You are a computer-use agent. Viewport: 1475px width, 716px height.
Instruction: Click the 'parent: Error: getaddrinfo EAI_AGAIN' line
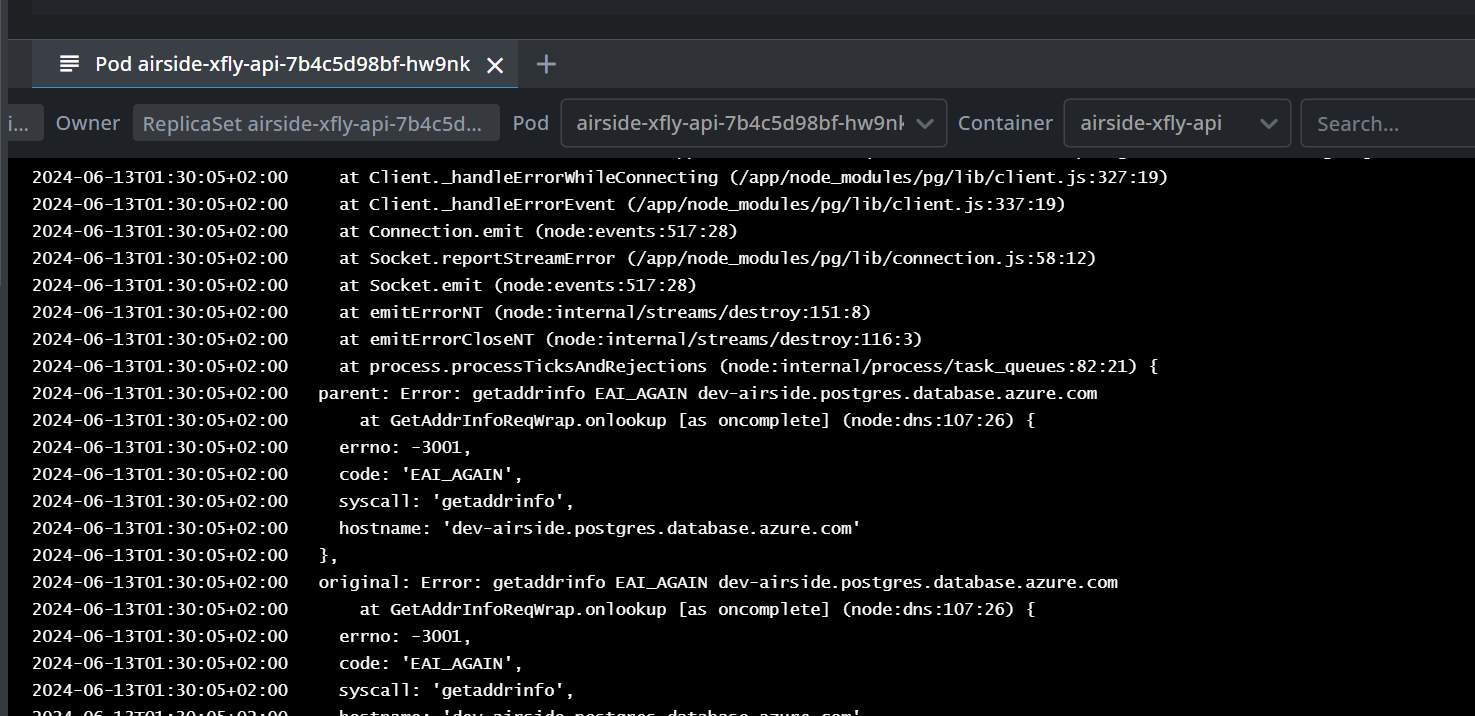click(565, 393)
